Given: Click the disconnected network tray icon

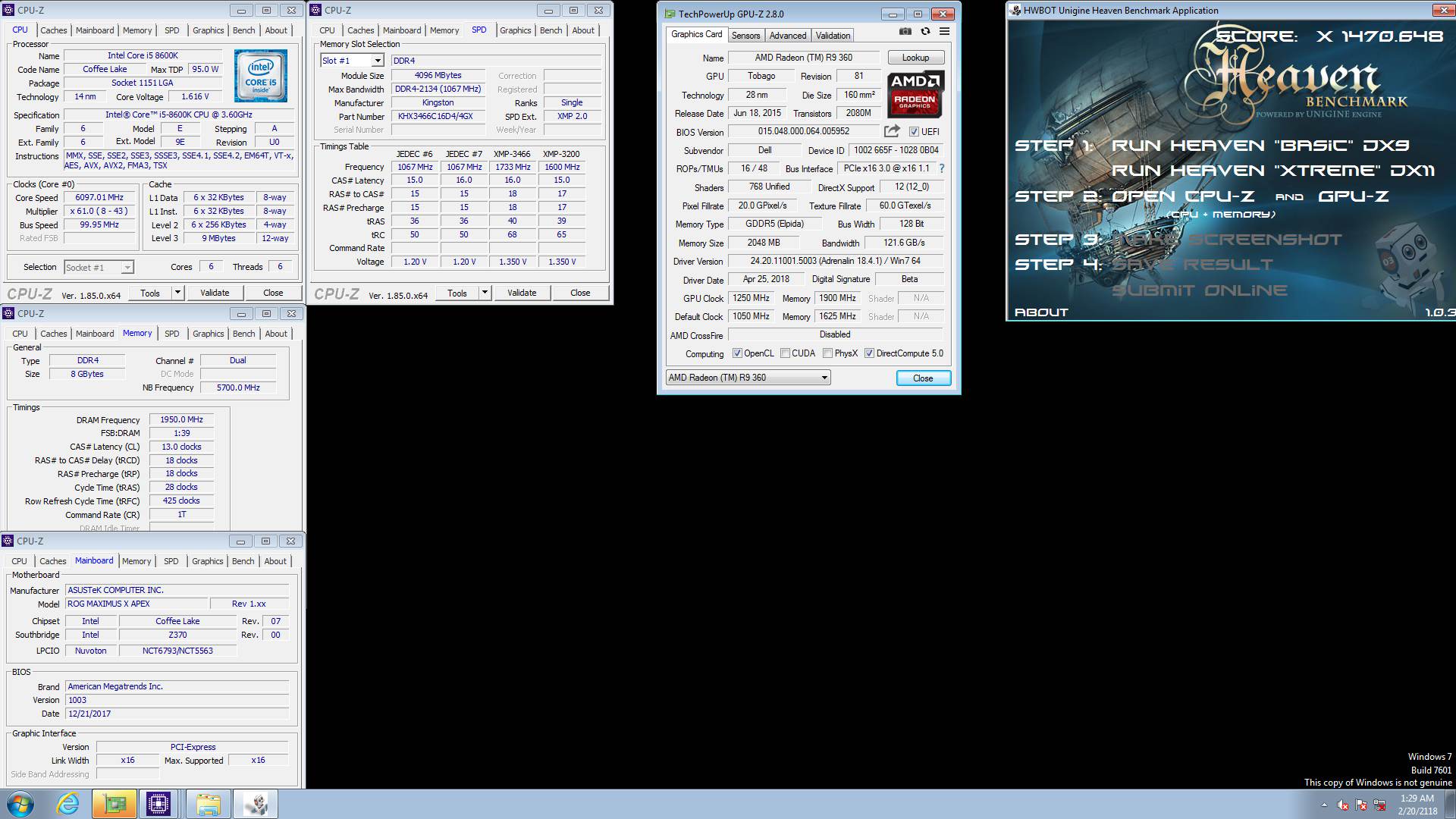Looking at the screenshot, I should 1379,805.
